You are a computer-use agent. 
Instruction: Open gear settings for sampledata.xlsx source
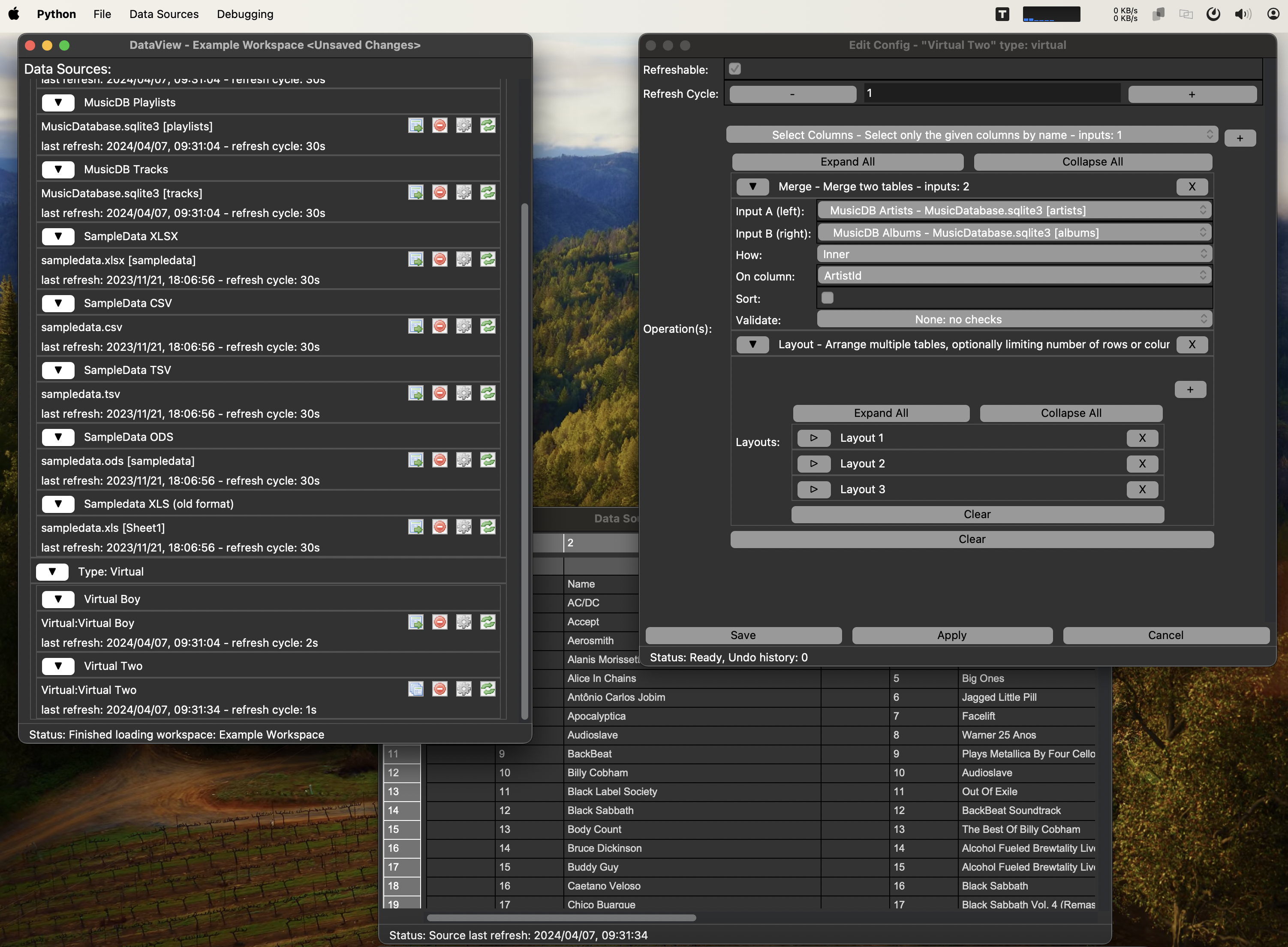[463, 259]
